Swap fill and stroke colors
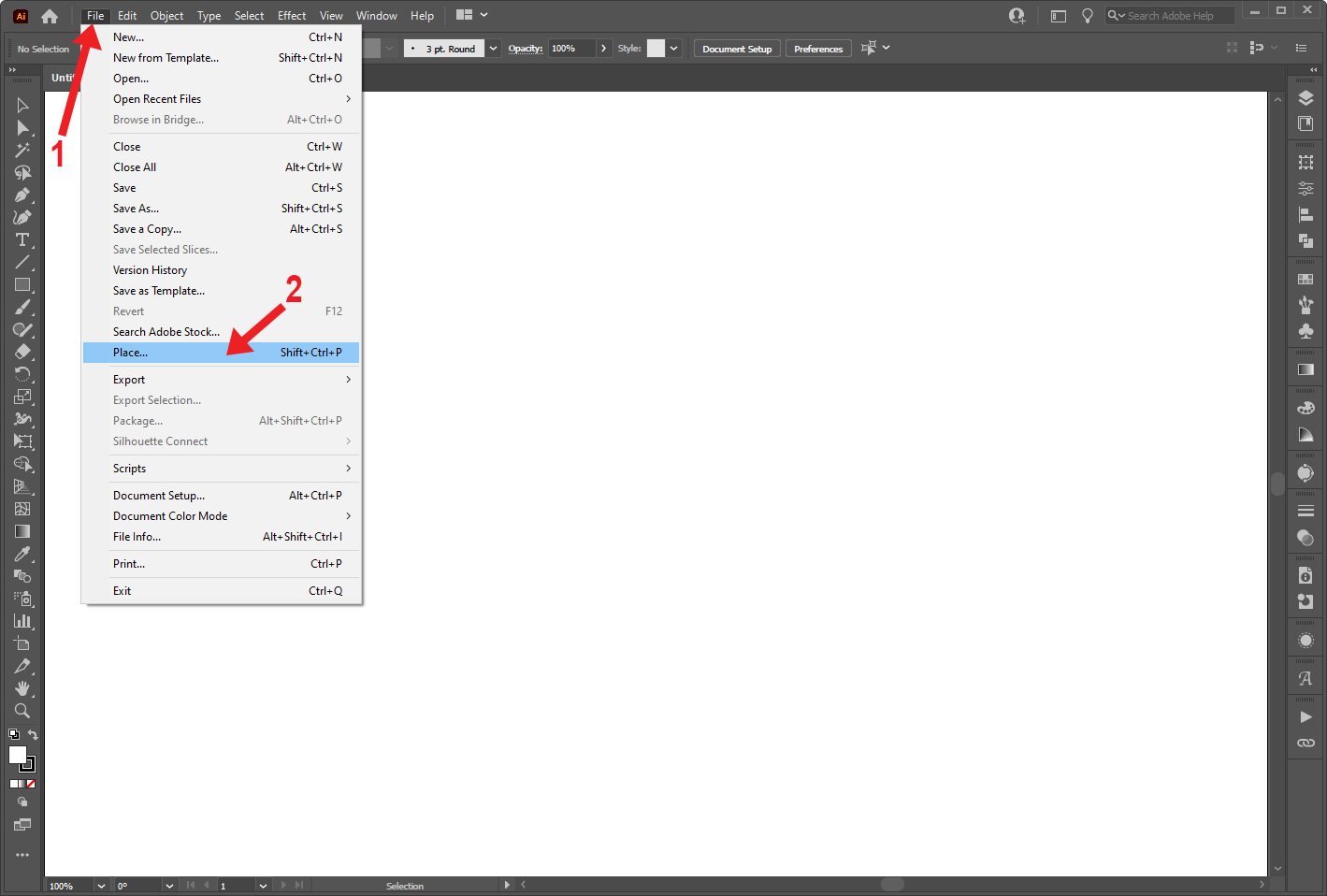The width and height of the screenshot is (1327, 896). coord(33,735)
